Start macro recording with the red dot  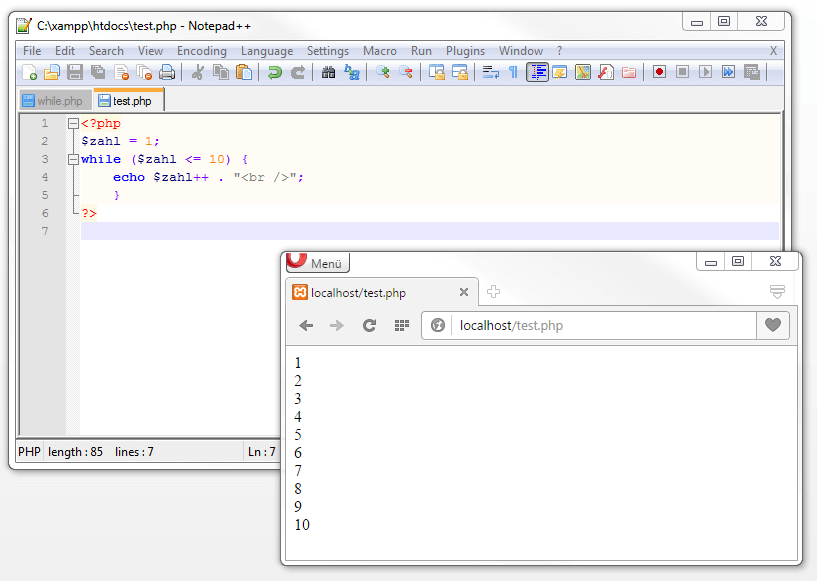[659, 72]
